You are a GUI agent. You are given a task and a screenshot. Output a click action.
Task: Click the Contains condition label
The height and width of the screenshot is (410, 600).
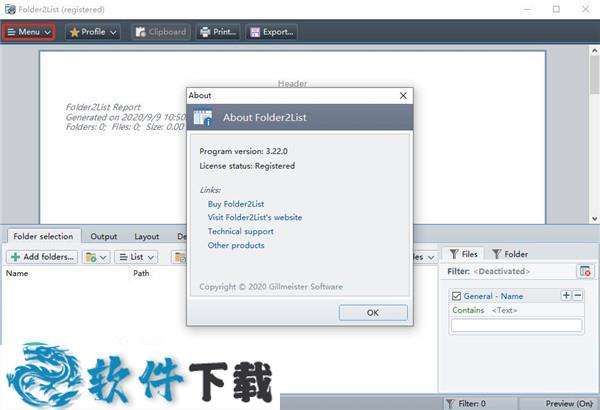tap(468, 310)
